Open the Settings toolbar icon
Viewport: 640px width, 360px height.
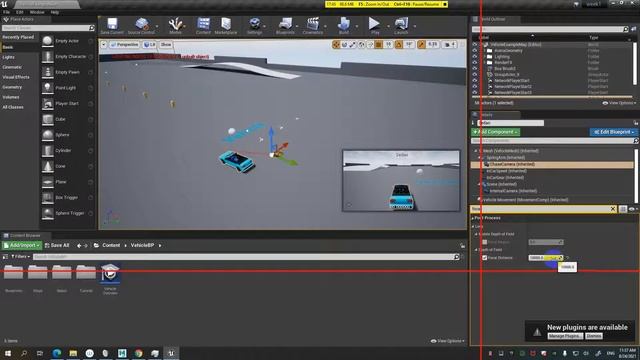point(254,24)
